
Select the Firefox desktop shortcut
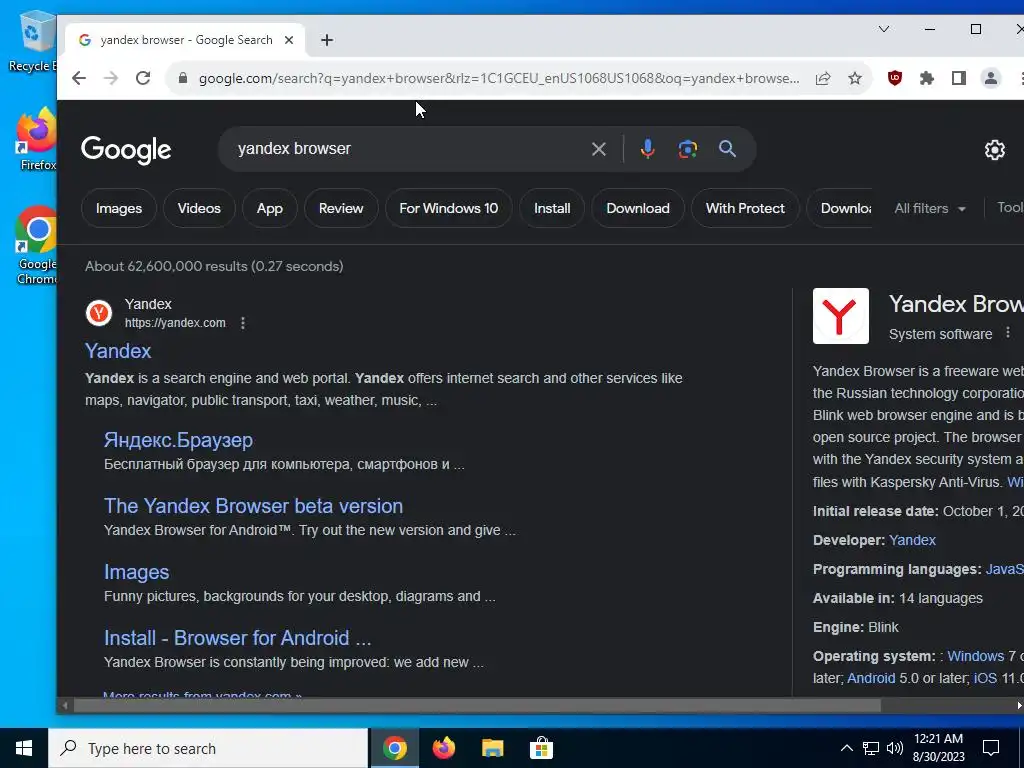click(x=37, y=140)
